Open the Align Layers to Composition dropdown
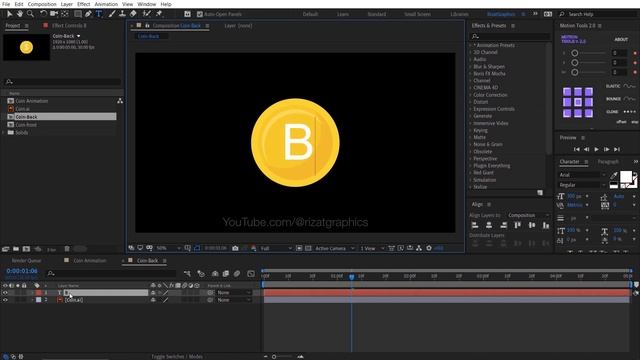 [529, 215]
